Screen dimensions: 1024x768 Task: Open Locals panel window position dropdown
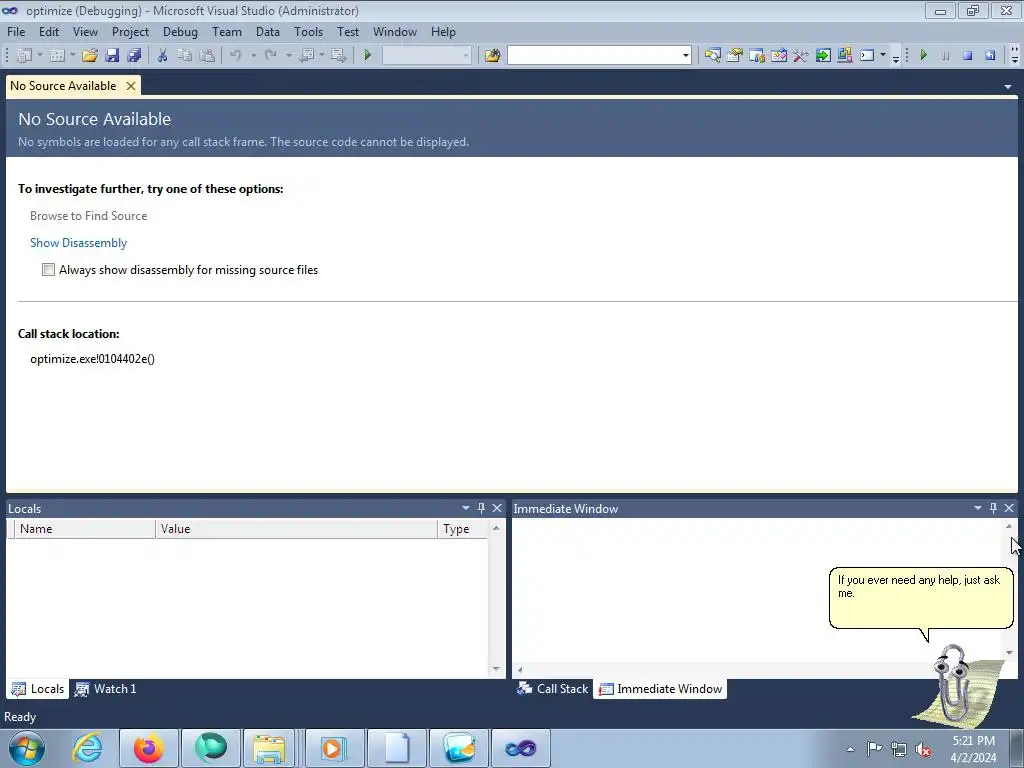(x=466, y=508)
